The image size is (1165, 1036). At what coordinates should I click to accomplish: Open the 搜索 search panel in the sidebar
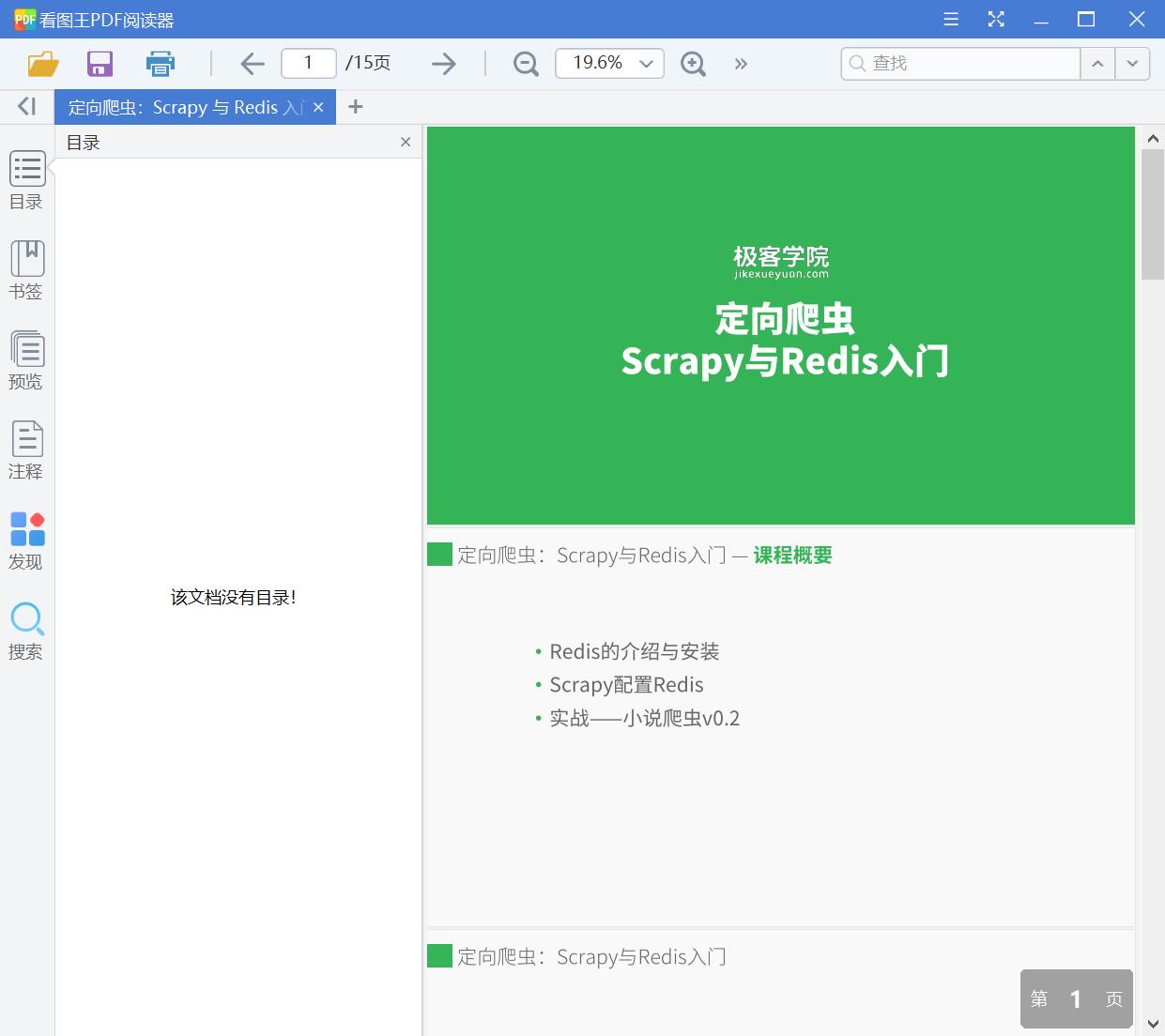(26, 629)
